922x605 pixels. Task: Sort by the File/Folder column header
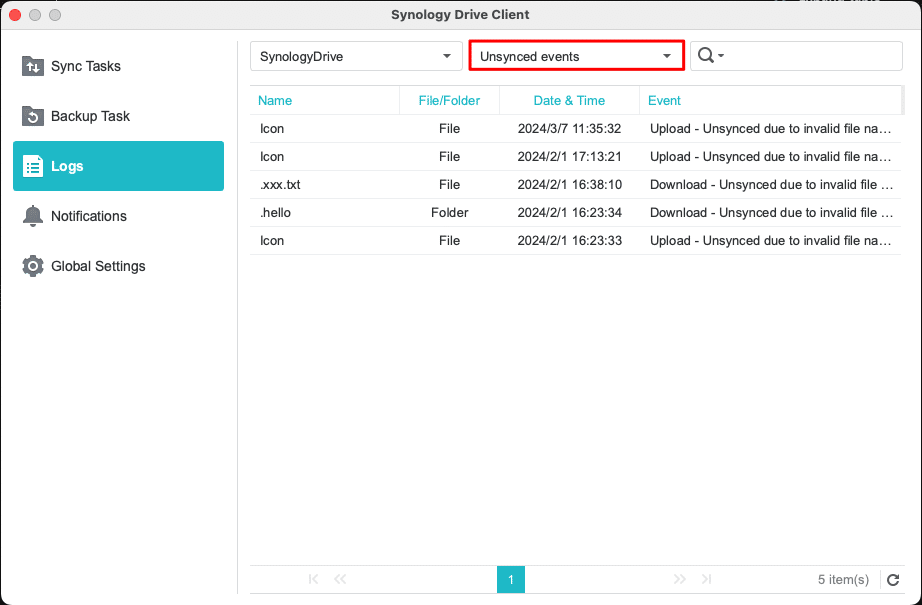click(x=449, y=101)
